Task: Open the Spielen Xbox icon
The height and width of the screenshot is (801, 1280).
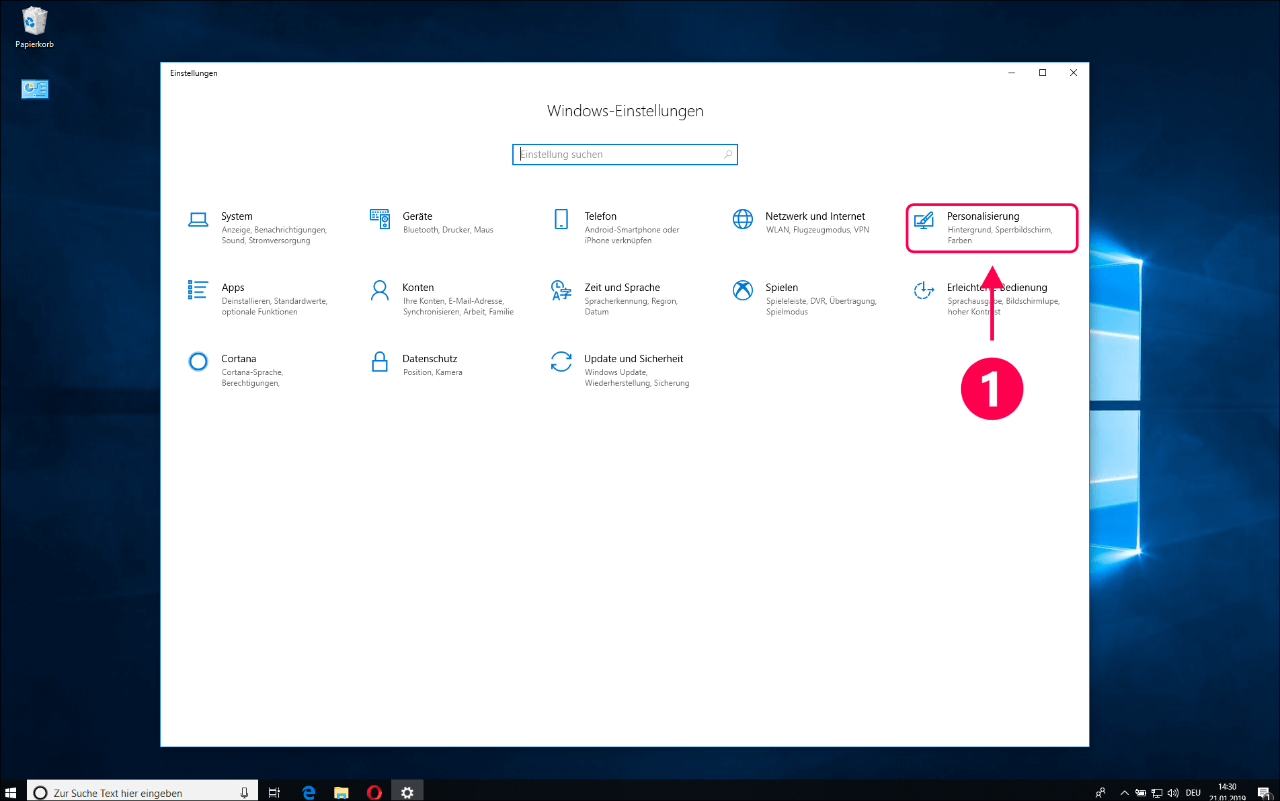Action: point(742,290)
